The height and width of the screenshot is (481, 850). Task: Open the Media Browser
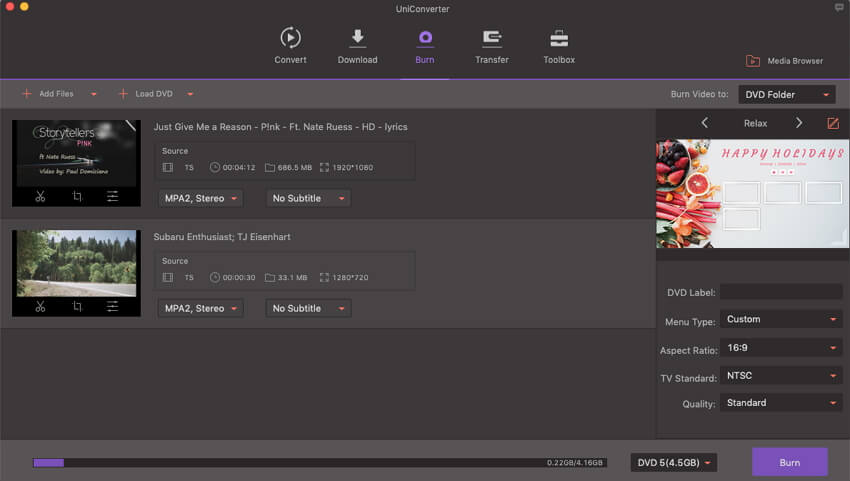785,61
